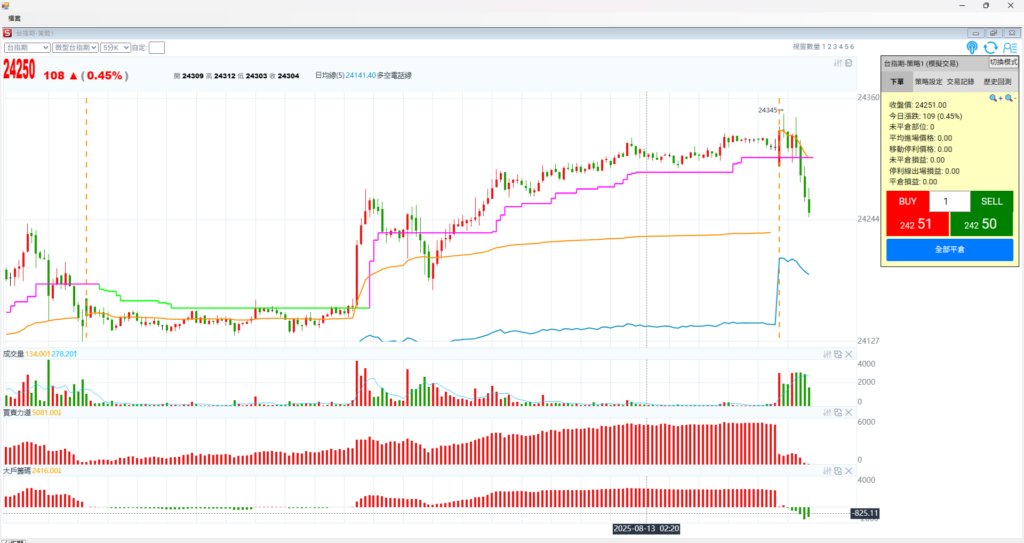Click the blue refresh arrows icon

tap(990, 47)
